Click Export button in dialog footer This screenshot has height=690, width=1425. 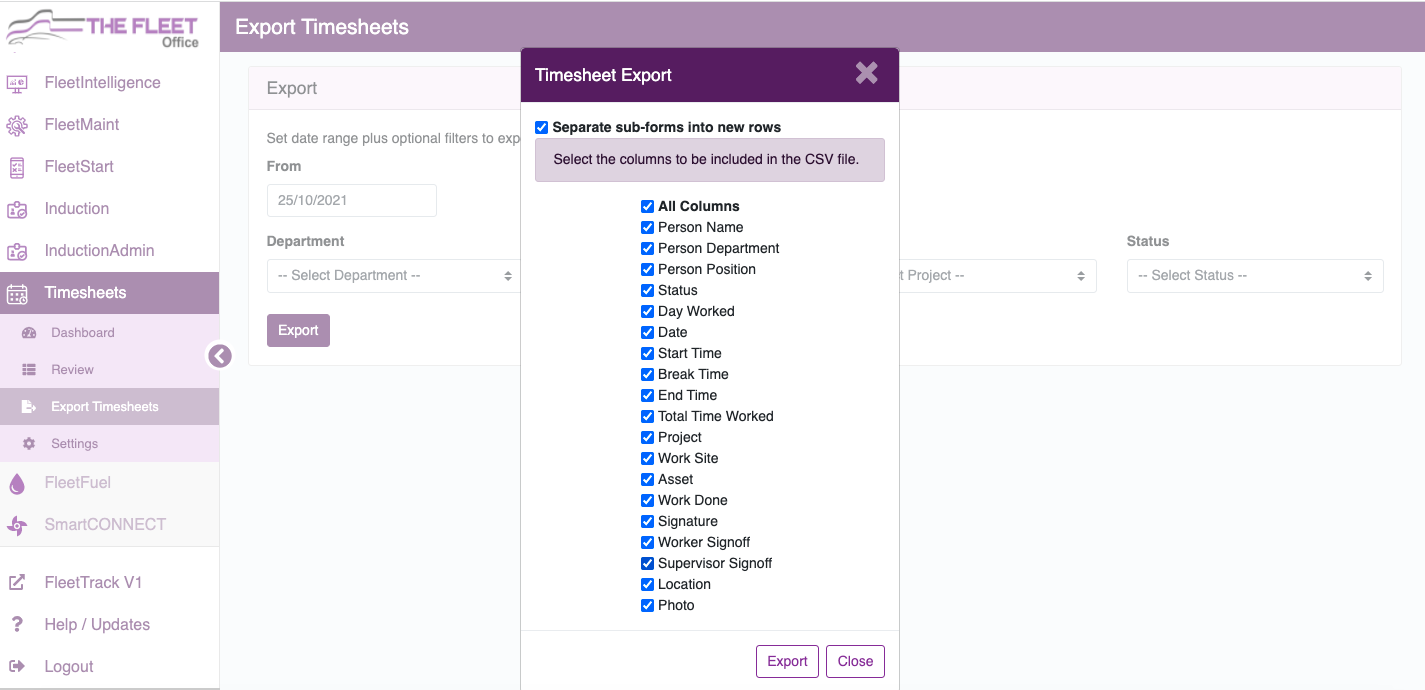(787, 661)
